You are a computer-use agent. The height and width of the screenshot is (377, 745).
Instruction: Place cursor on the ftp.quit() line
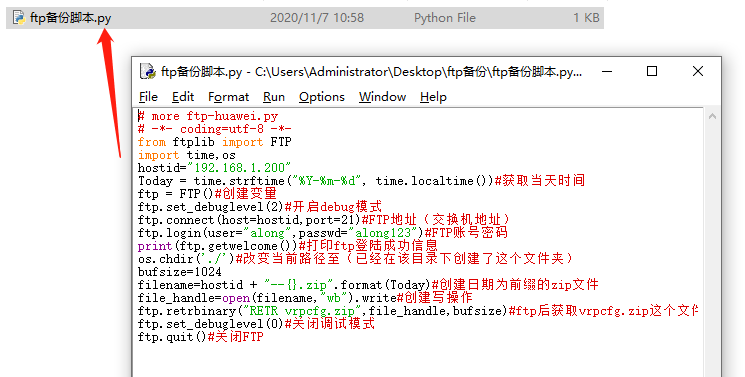coord(201,337)
